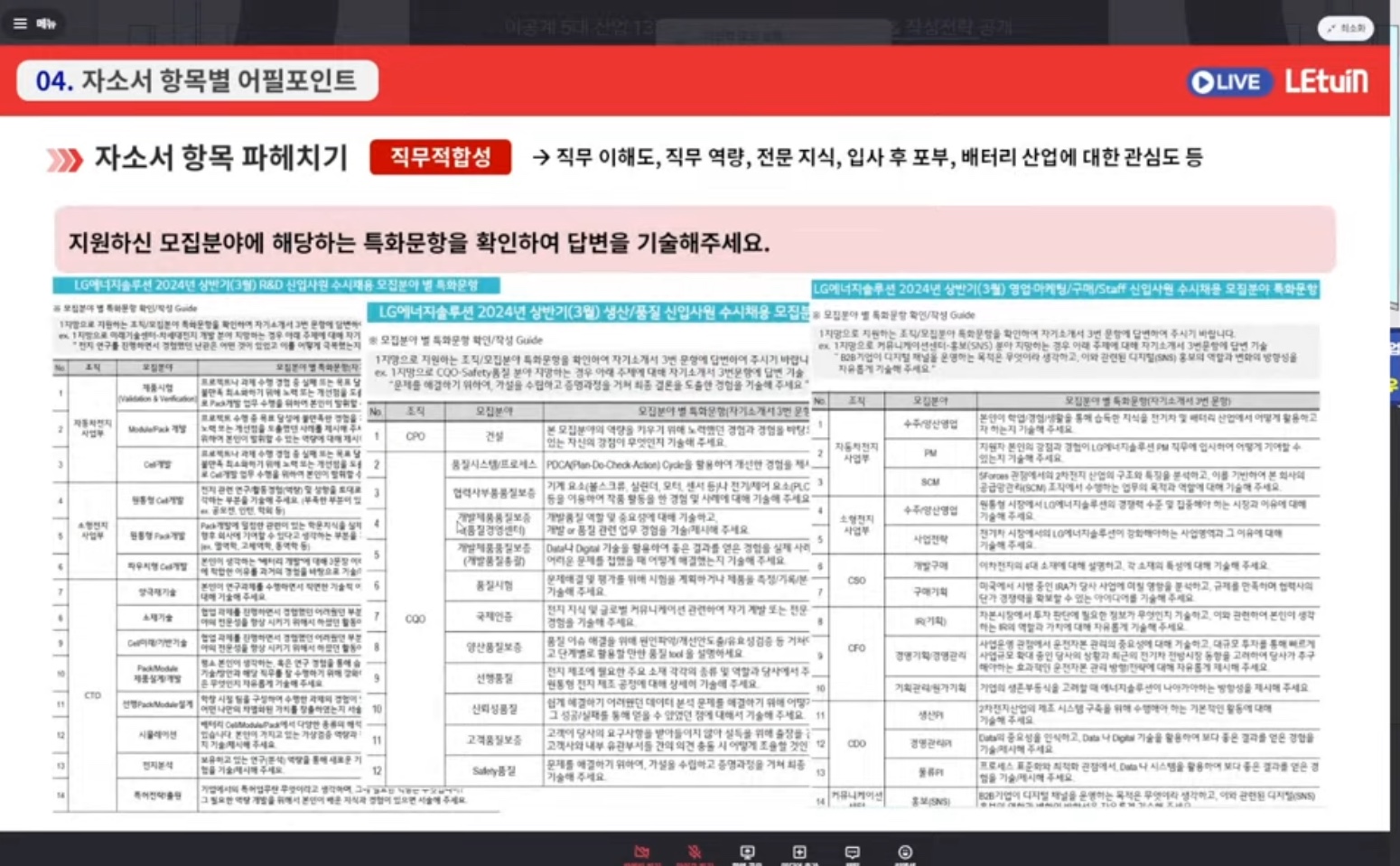The height and width of the screenshot is (866, 1400).
Task: Click the 'CPO' organization cell
Action: 415,436
